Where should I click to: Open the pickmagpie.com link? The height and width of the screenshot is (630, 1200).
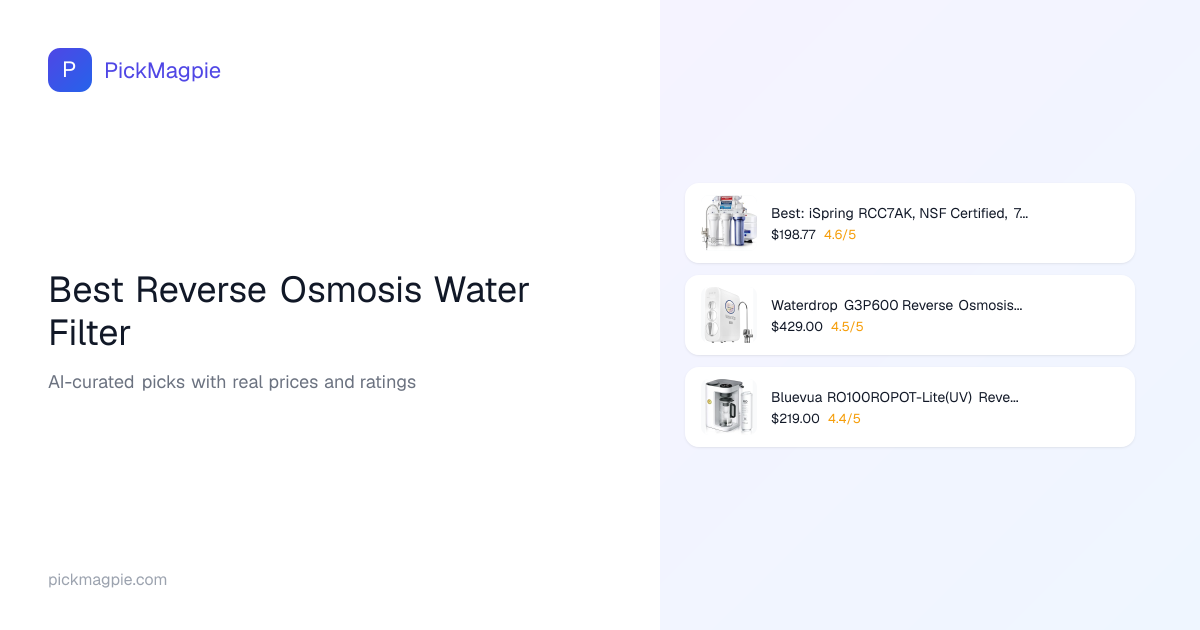pyautogui.click(x=107, y=580)
